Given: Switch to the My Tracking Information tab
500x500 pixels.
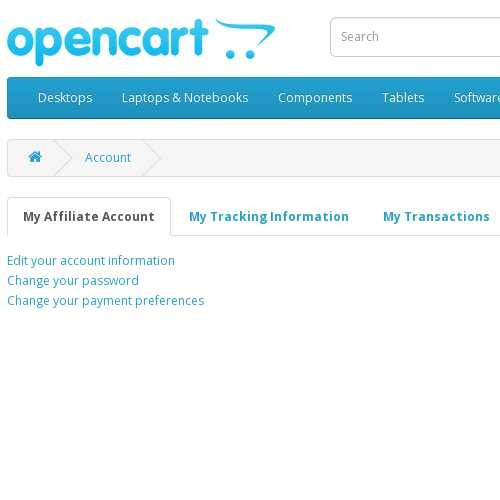Looking at the screenshot, I should click(269, 217).
